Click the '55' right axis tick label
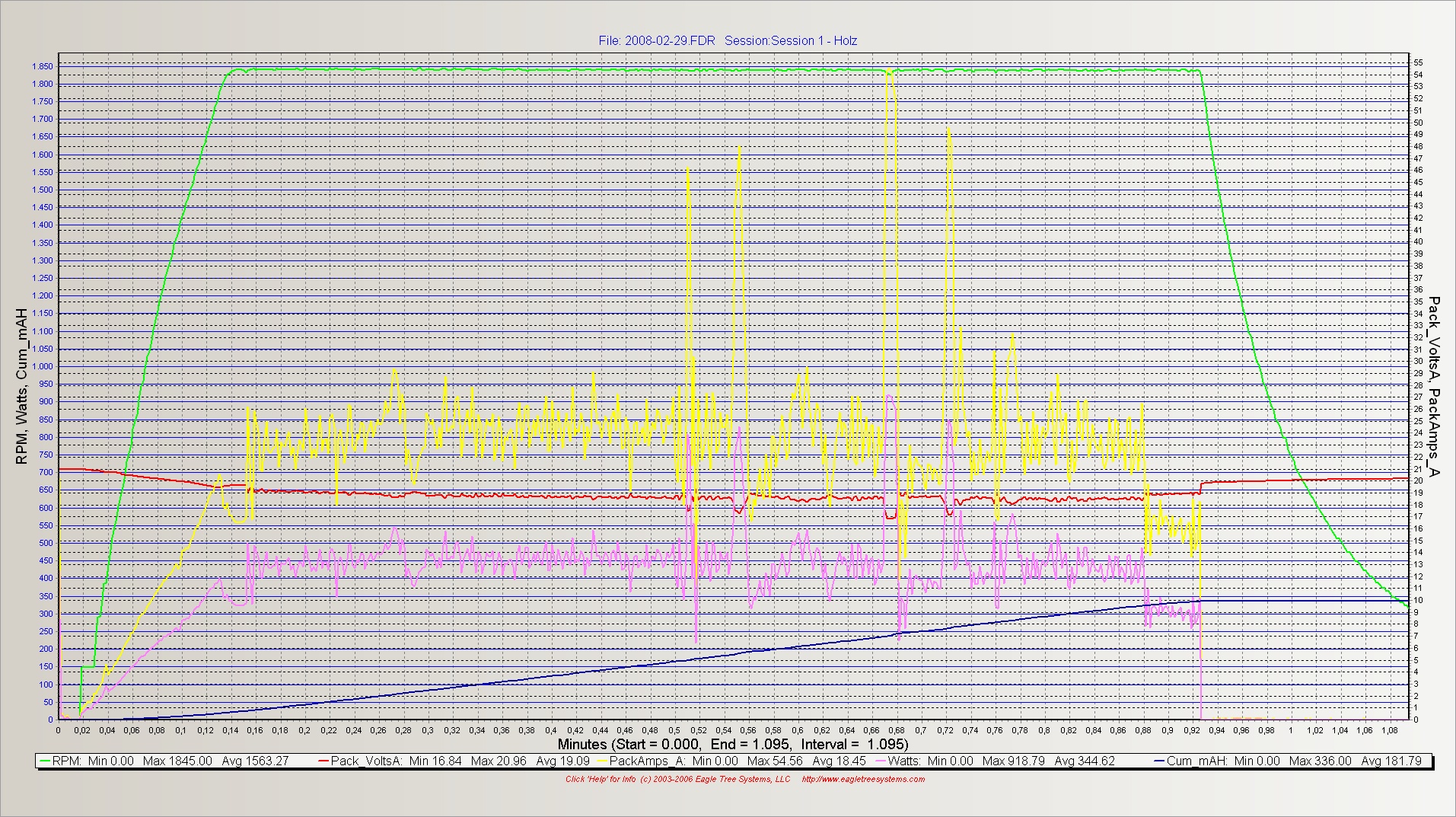 click(x=1418, y=62)
